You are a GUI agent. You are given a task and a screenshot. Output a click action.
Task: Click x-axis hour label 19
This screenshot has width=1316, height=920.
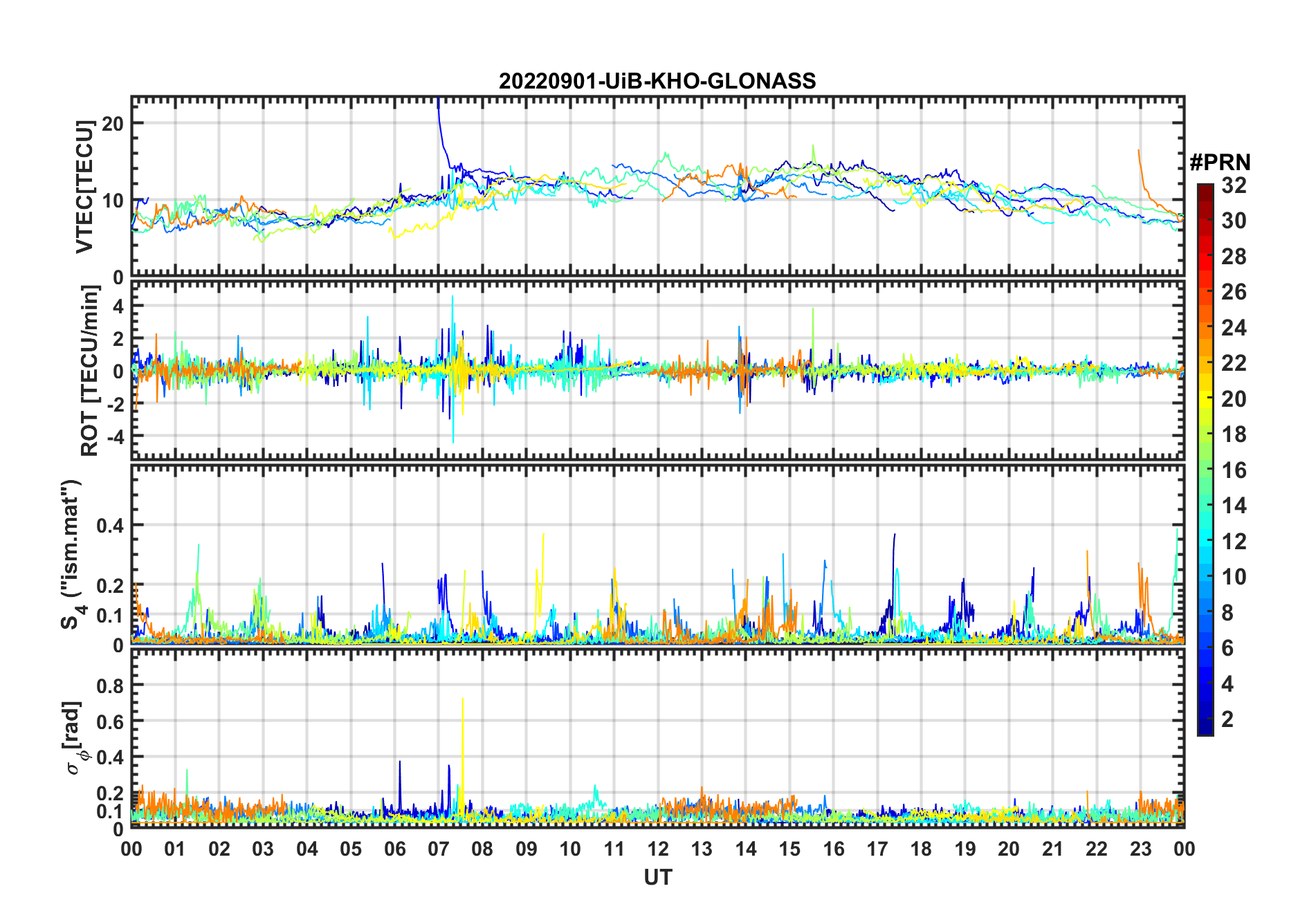coord(965,849)
